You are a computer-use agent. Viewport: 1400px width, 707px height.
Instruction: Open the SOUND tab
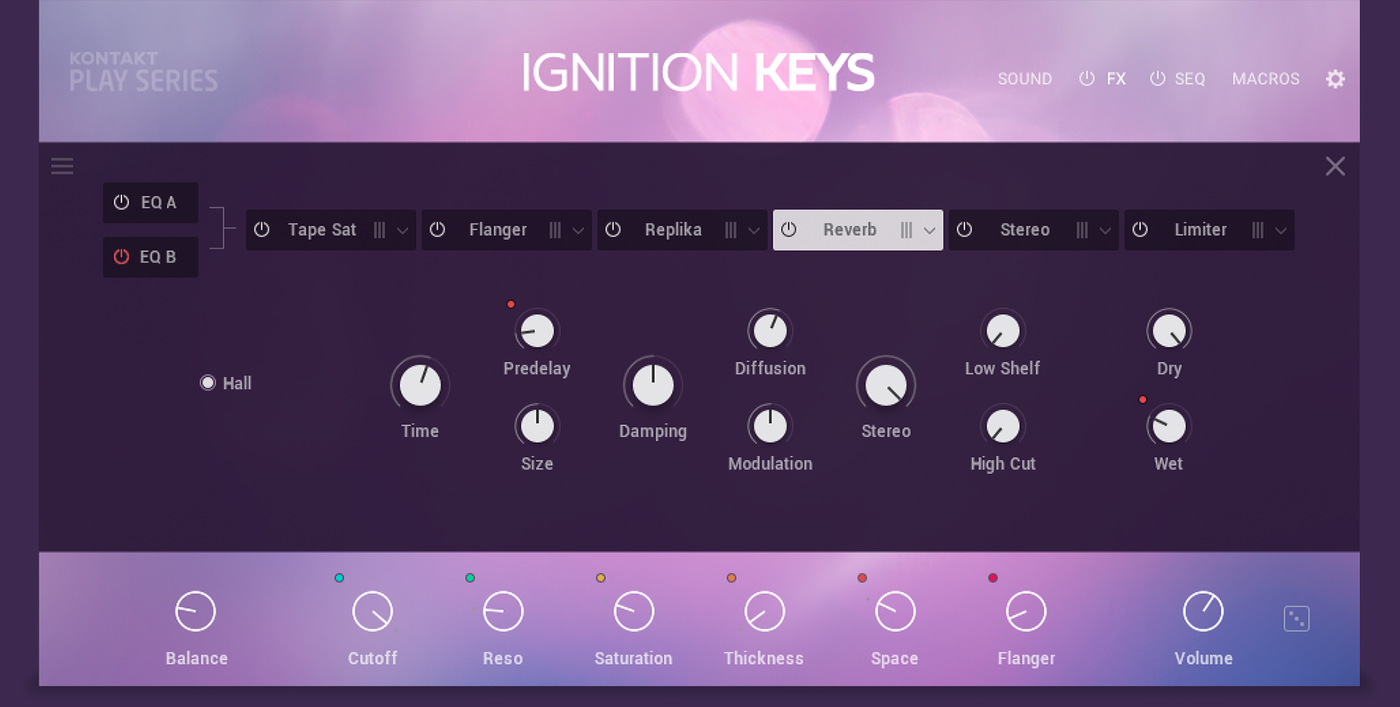1025,79
